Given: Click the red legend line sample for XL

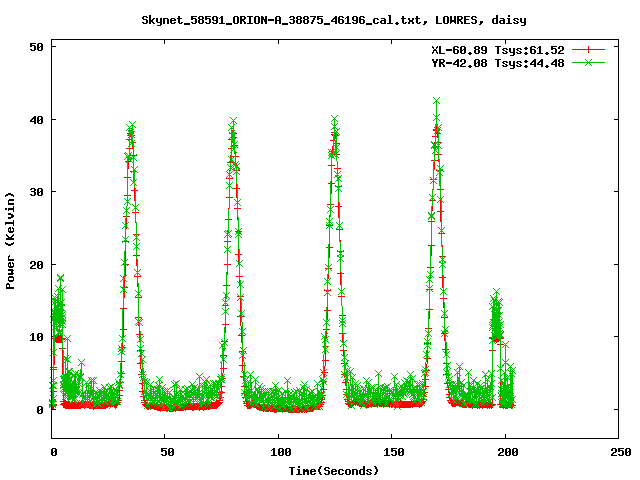Looking at the screenshot, I should click(x=588, y=50).
